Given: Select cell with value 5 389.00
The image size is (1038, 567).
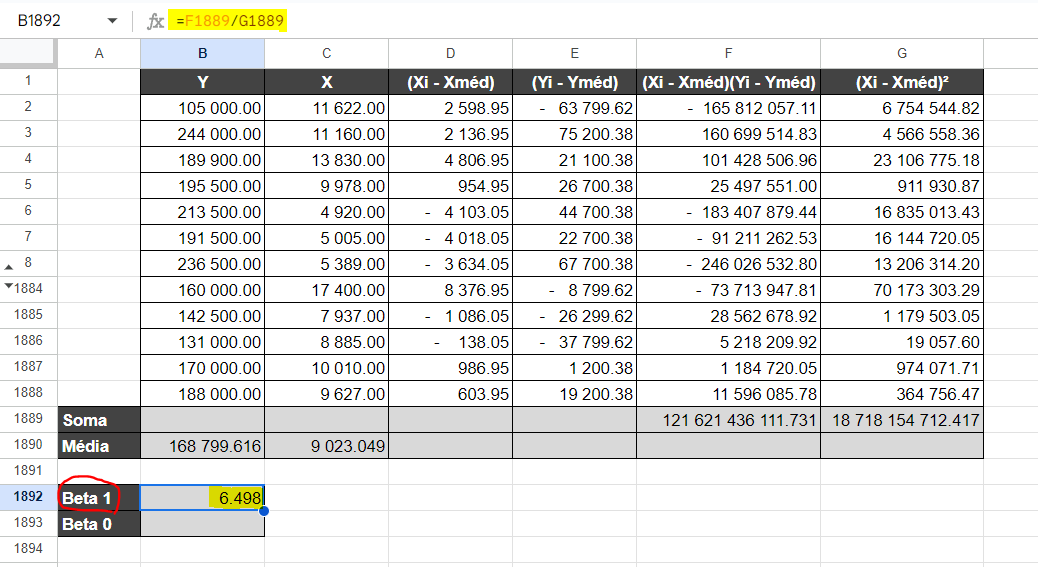Looking at the screenshot, I should click(326, 264).
